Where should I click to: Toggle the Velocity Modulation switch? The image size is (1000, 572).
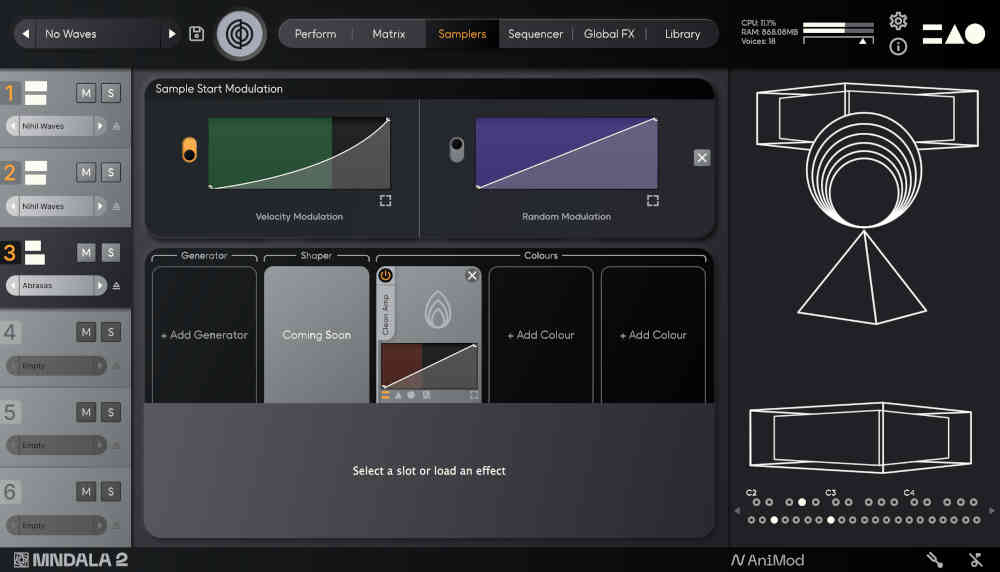point(189,151)
